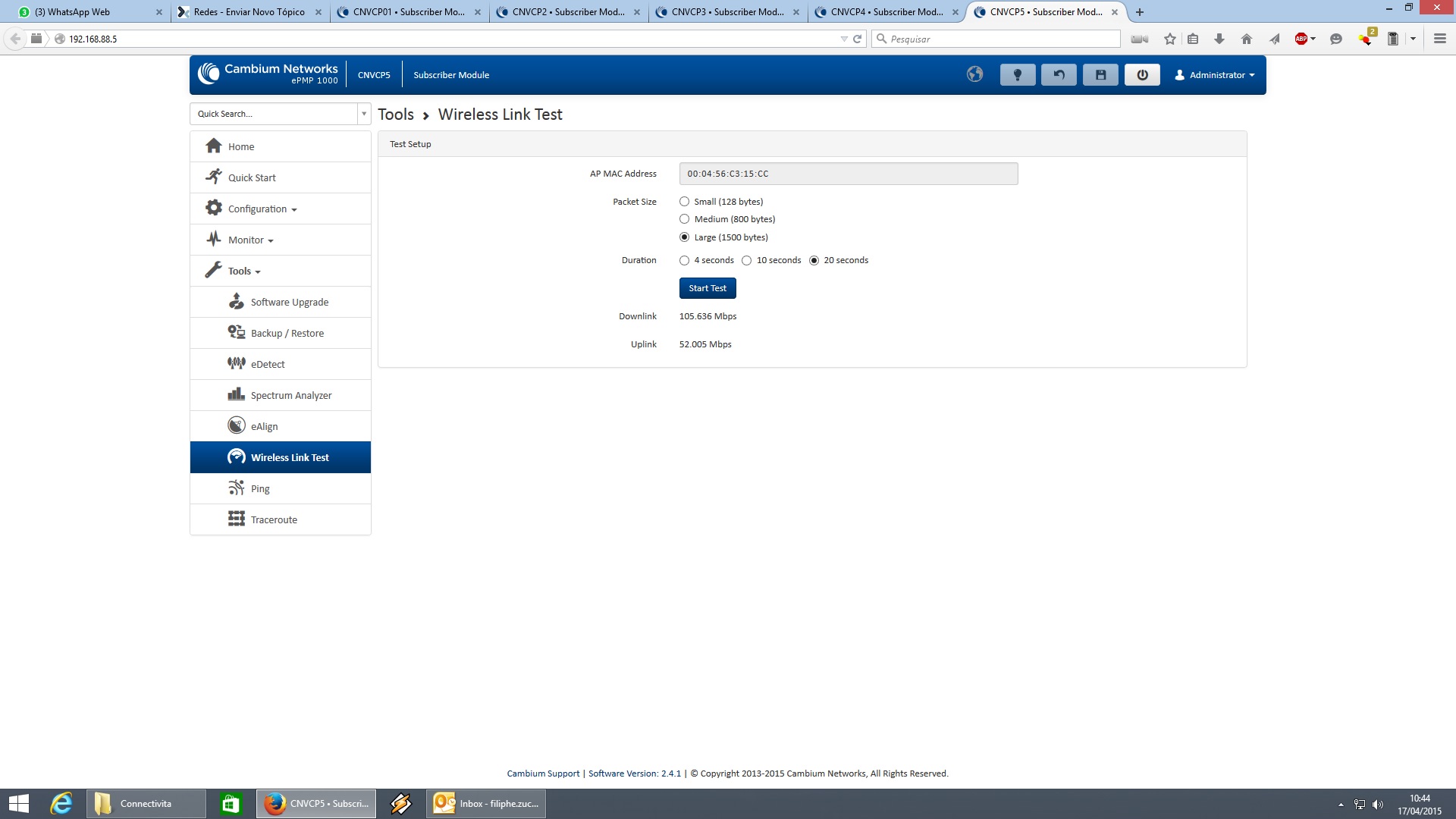Image resolution: width=1456 pixels, height=819 pixels.
Task: Open Spectrum Analyzer from sidebar
Action: [290, 395]
